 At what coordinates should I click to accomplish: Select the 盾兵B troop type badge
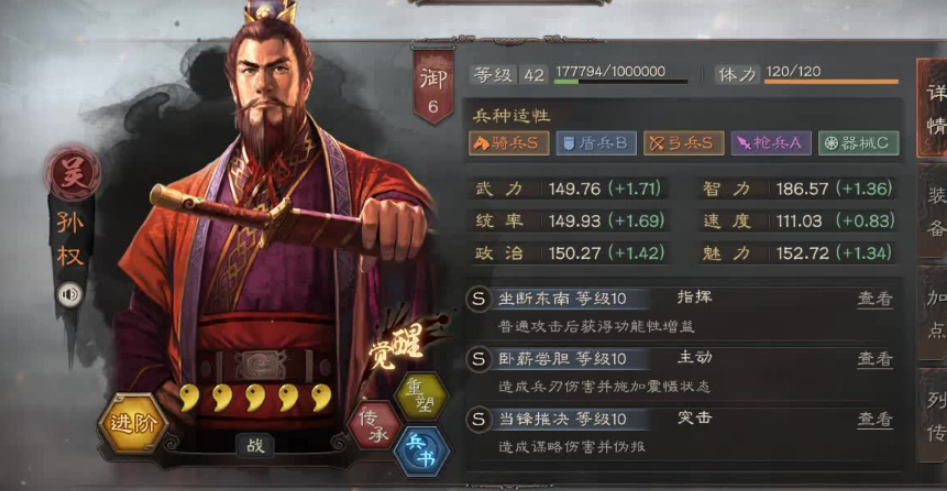tap(596, 143)
